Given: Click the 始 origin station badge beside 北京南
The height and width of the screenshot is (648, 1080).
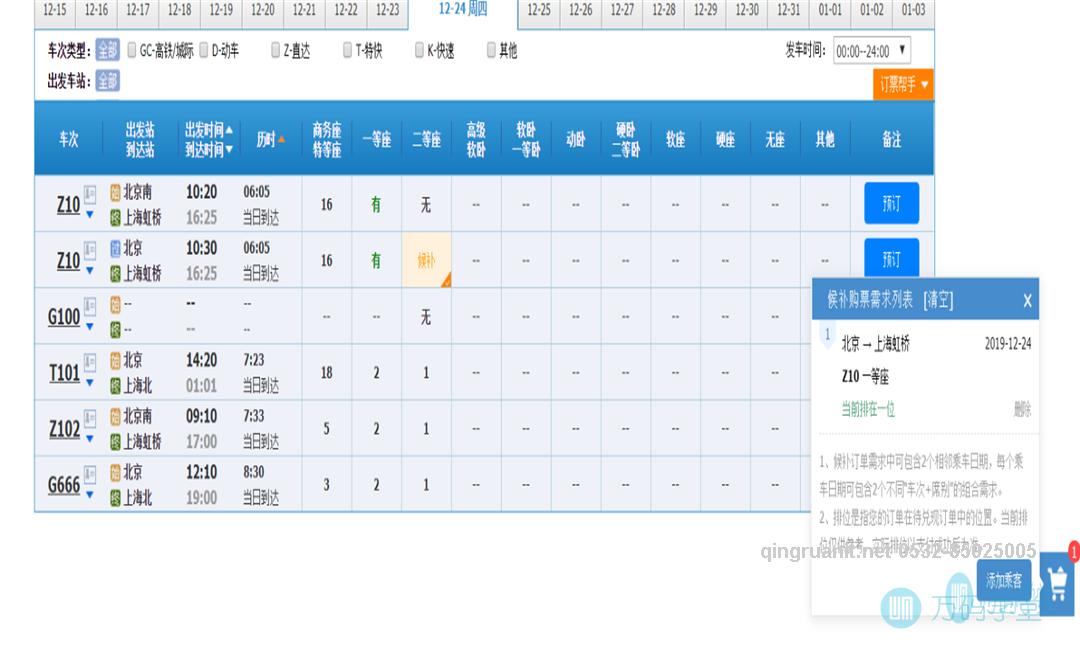Looking at the screenshot, I should 113,191.
